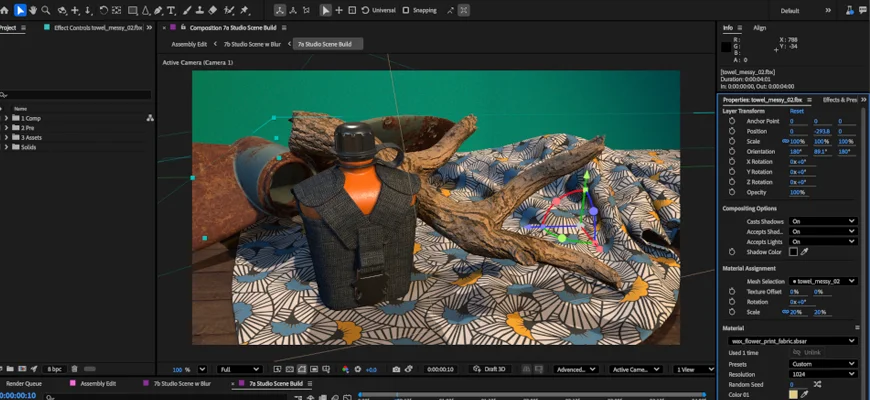Click the Show Snapshot icon
The width and height of the screenshot is (870, 400).
point(409,369)
